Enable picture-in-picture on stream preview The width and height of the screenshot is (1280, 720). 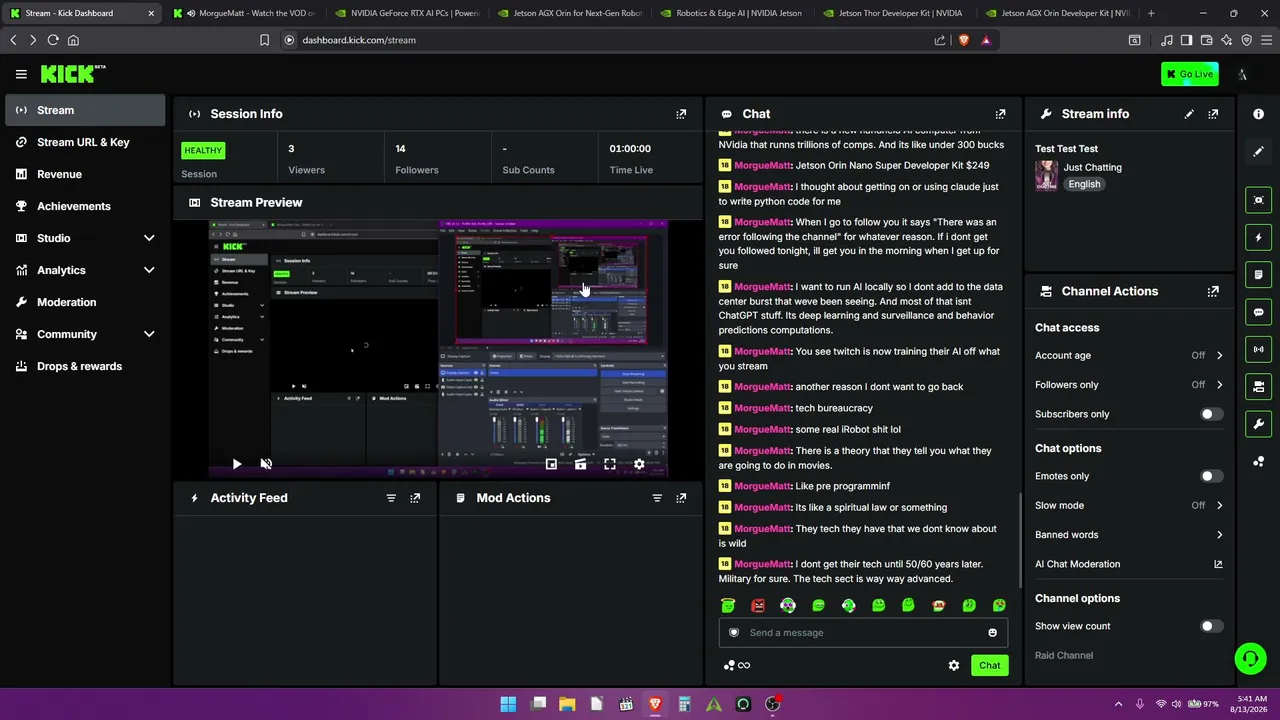tap(551, 464)
